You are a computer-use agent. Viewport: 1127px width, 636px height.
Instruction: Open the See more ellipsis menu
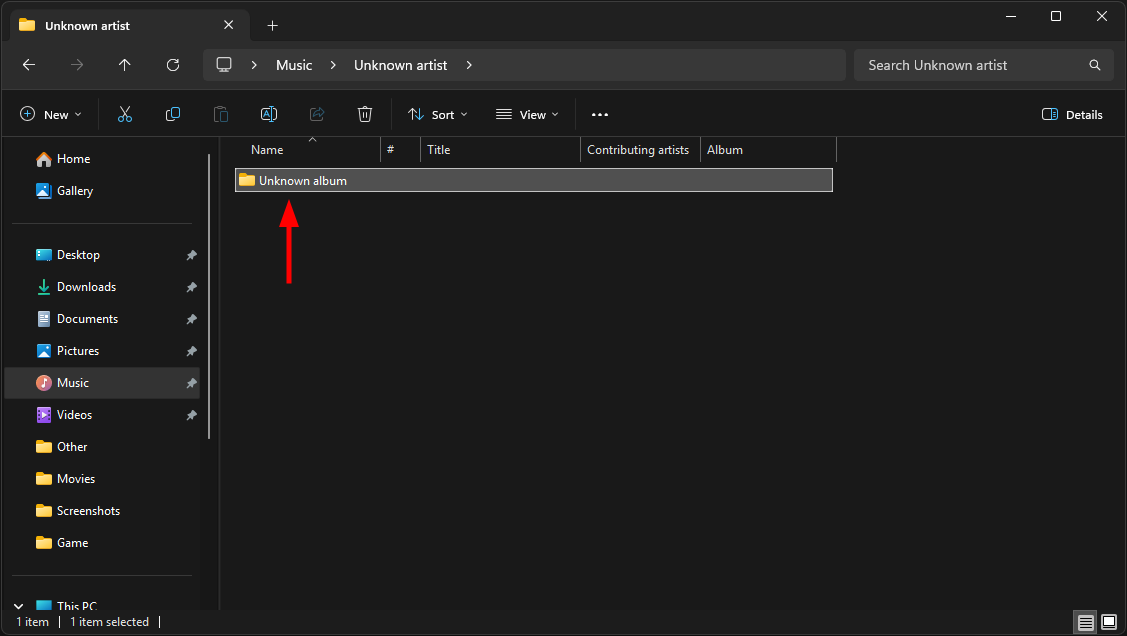pyautogui.click(x=600, y=115)
